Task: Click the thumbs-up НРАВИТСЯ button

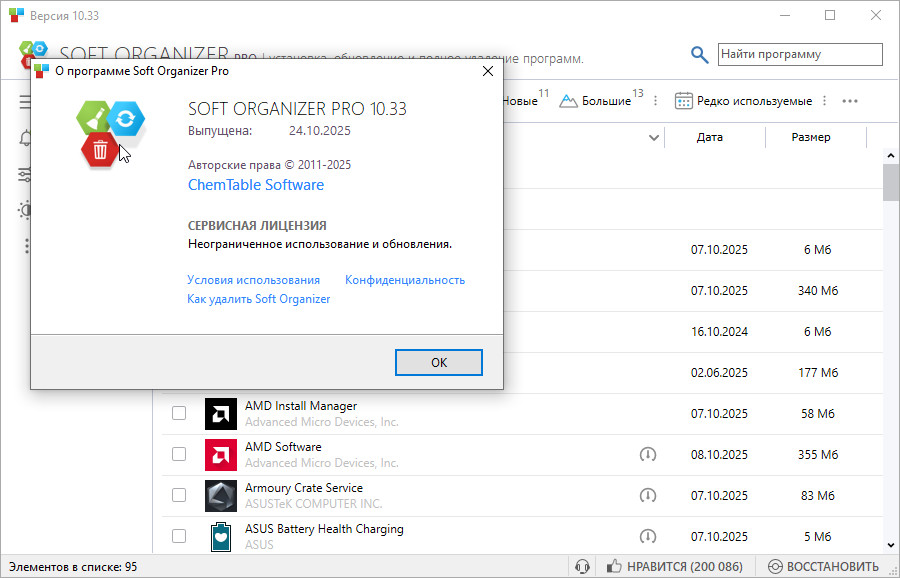Action: pos(675,567)
